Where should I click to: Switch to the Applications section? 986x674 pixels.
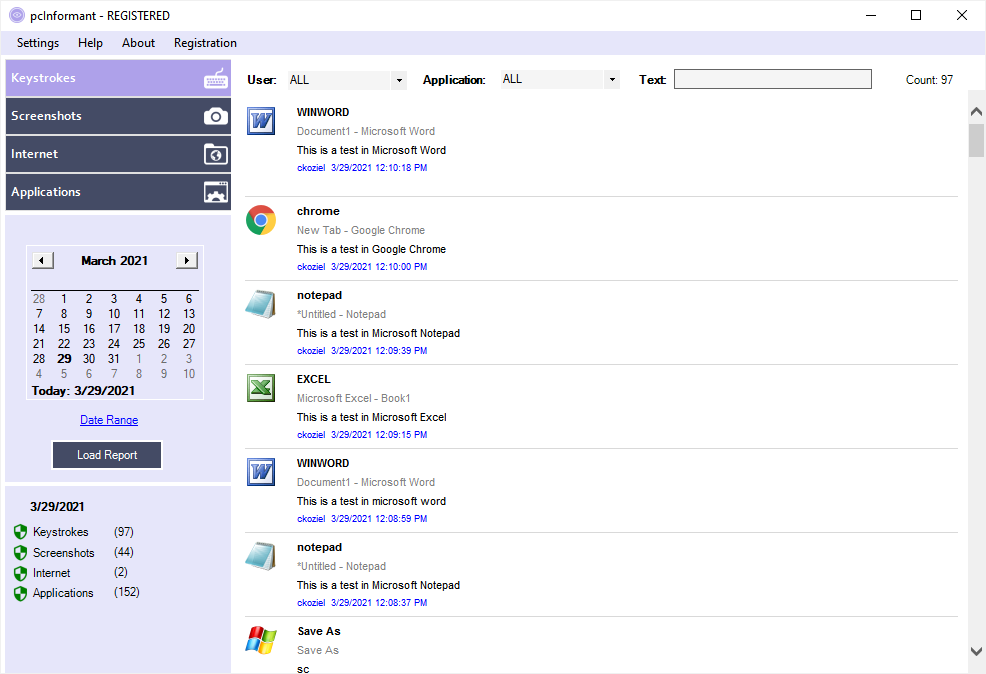[x=118, y=192]
